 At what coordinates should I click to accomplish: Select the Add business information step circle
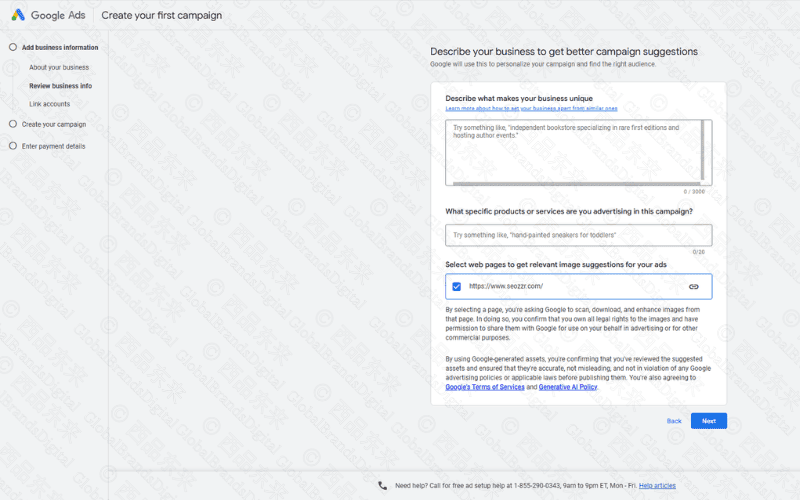point(13,47)
